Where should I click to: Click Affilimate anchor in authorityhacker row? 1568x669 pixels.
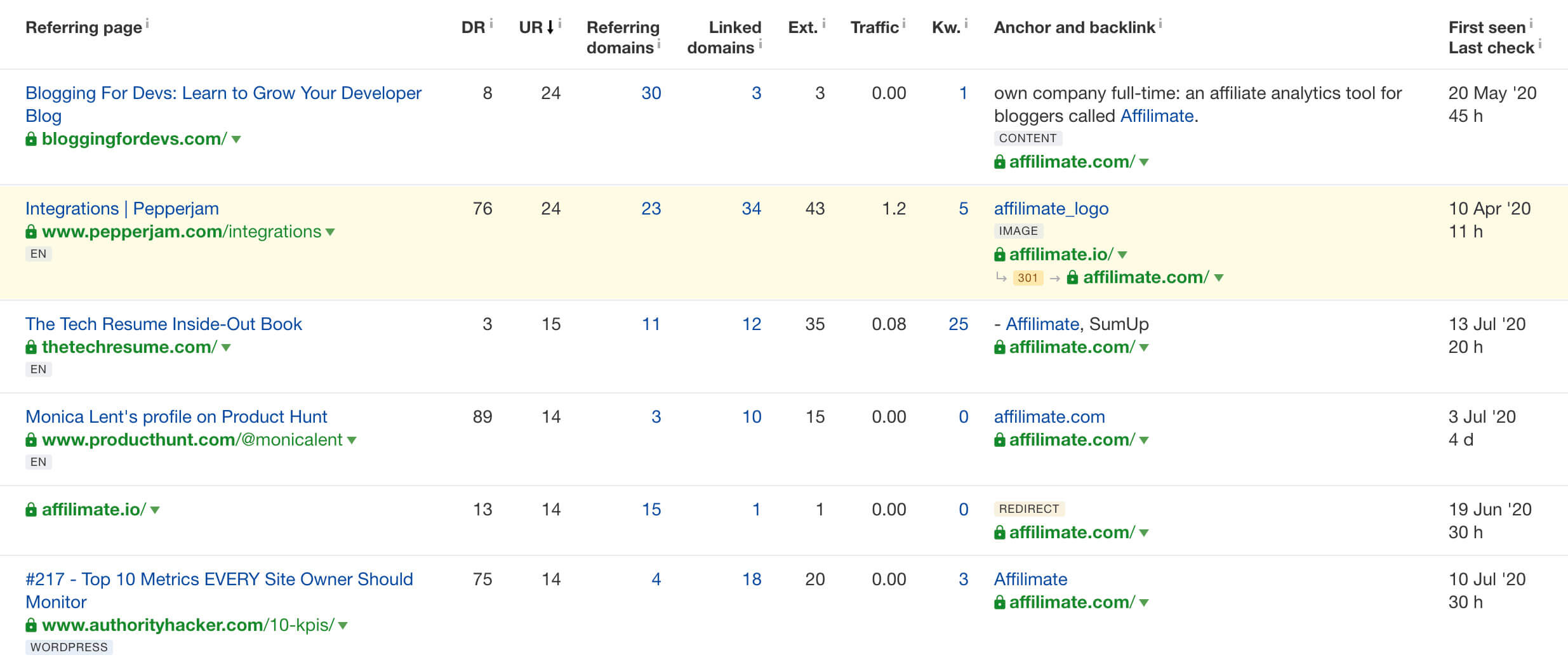click(1031, 579)
